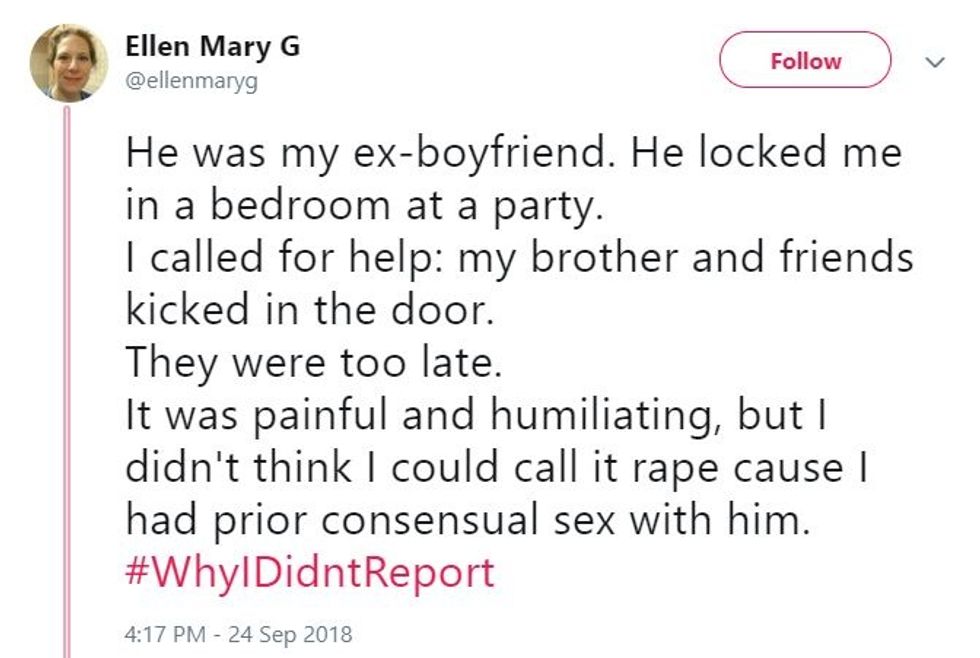Click the line "had prior consensual sex with him"
Screen dimensions: 980x658
pyautogui.click(x=466, y=520)
